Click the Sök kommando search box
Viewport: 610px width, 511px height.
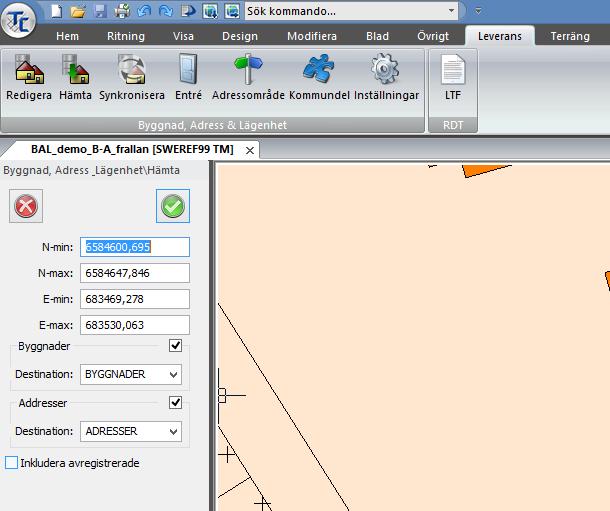point(345,11)
